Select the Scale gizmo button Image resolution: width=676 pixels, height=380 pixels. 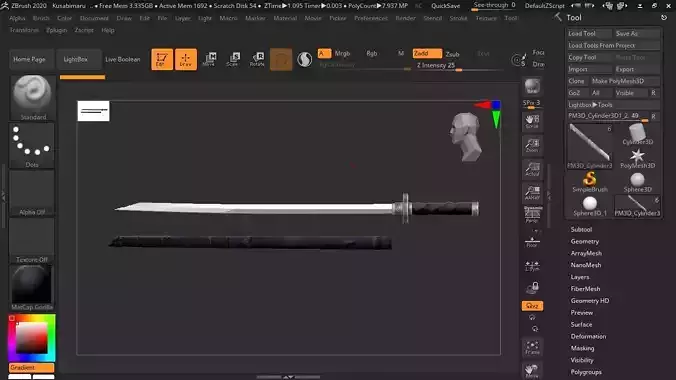click(233, 59)
